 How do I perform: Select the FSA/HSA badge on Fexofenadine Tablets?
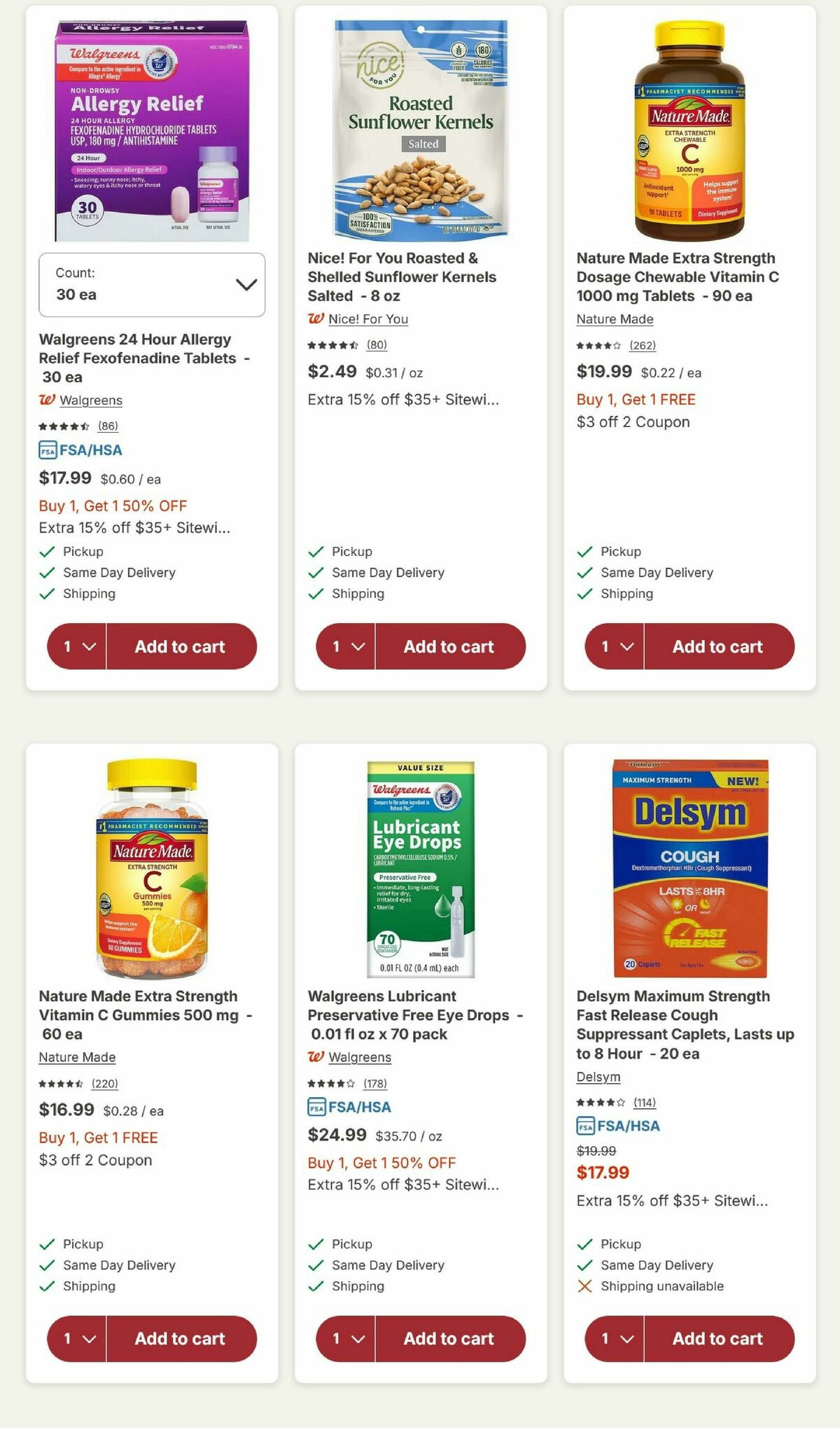[x=80, y=450]
